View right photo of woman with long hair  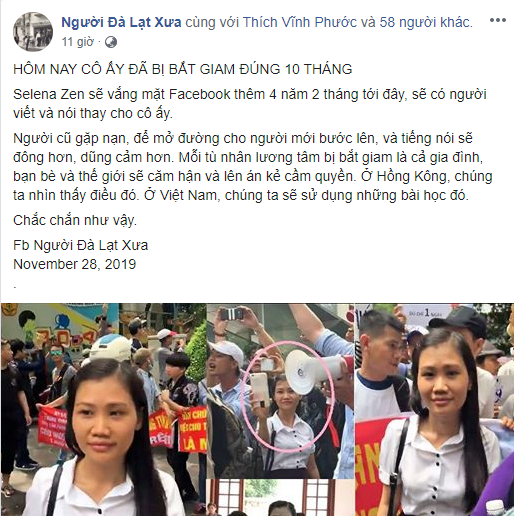coord(434,409)
